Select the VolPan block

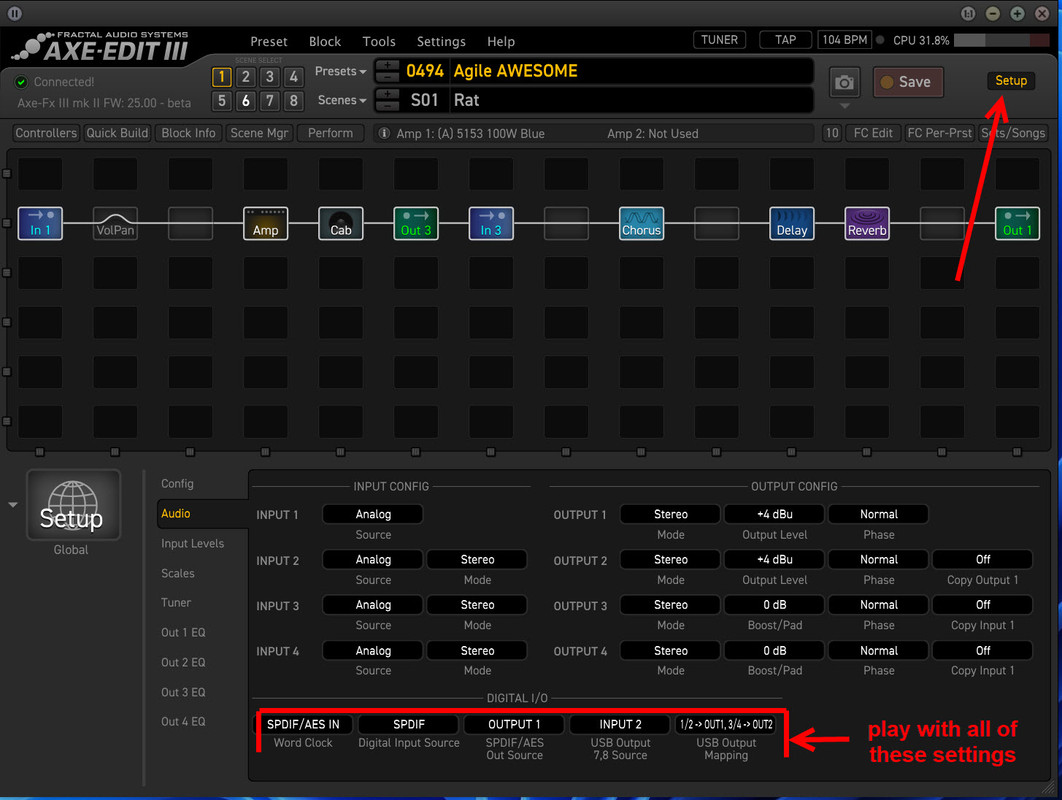(115, 224)
